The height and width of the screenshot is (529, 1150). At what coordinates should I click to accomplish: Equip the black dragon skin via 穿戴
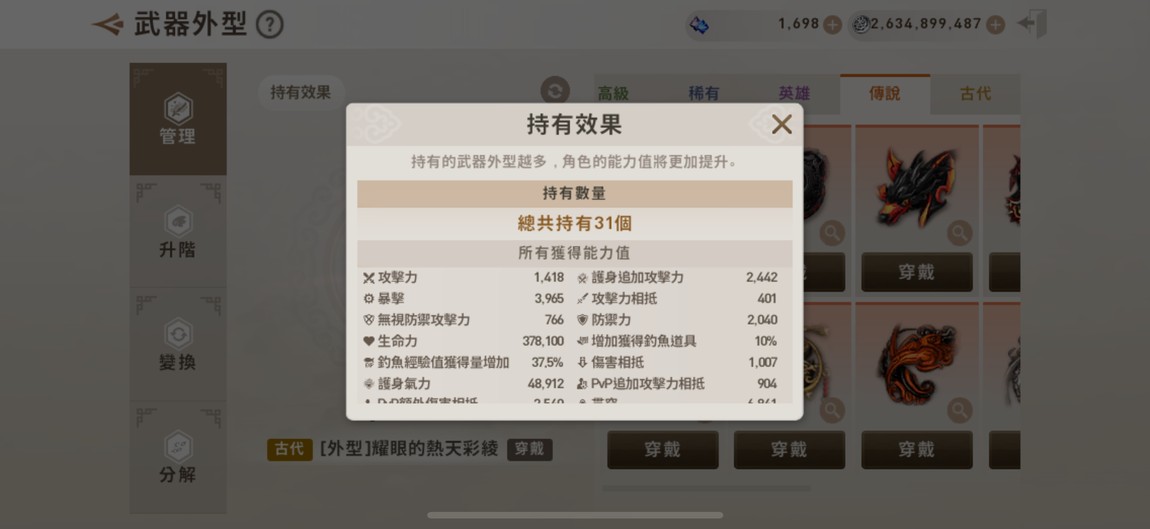[x=917, y=272]
